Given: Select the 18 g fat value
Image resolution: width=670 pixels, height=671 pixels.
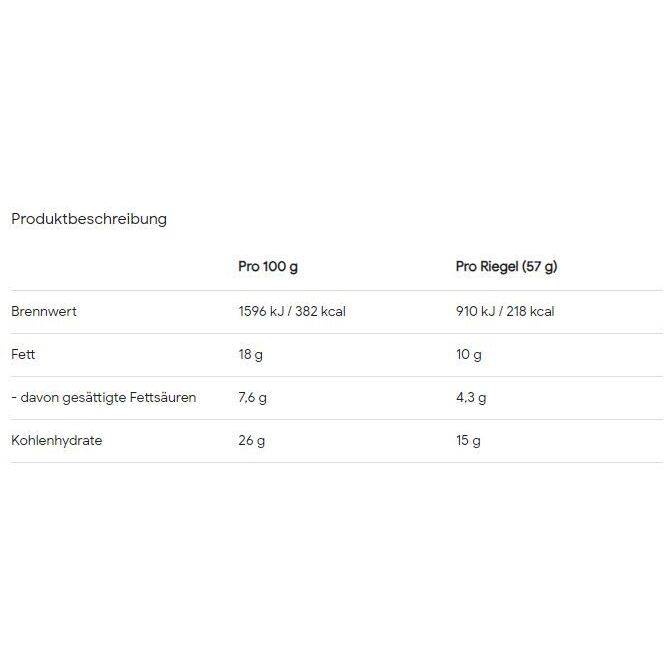Looking at the screenshot, I should (251, 355).
